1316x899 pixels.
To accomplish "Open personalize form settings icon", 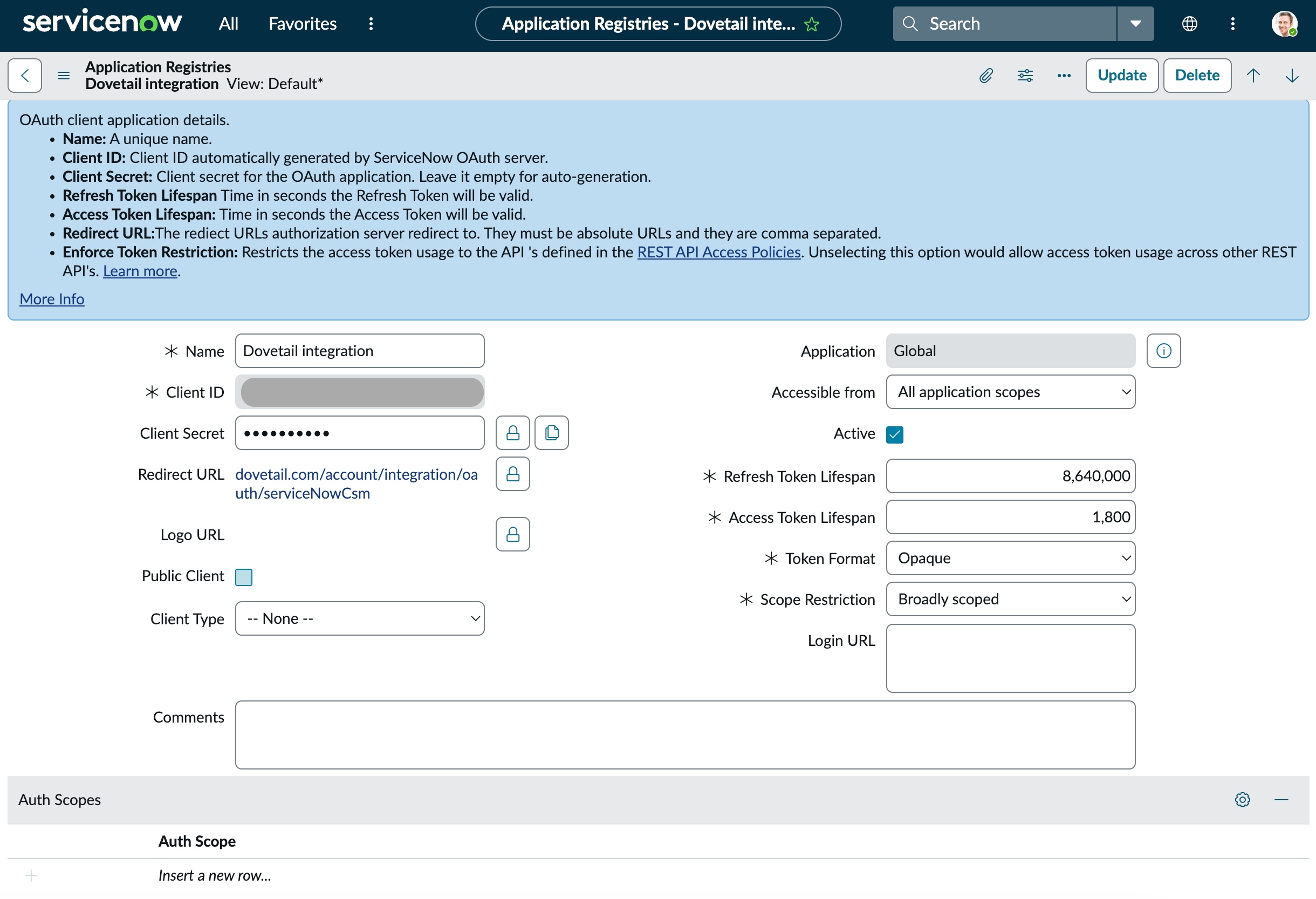I will pos(1025,76).
